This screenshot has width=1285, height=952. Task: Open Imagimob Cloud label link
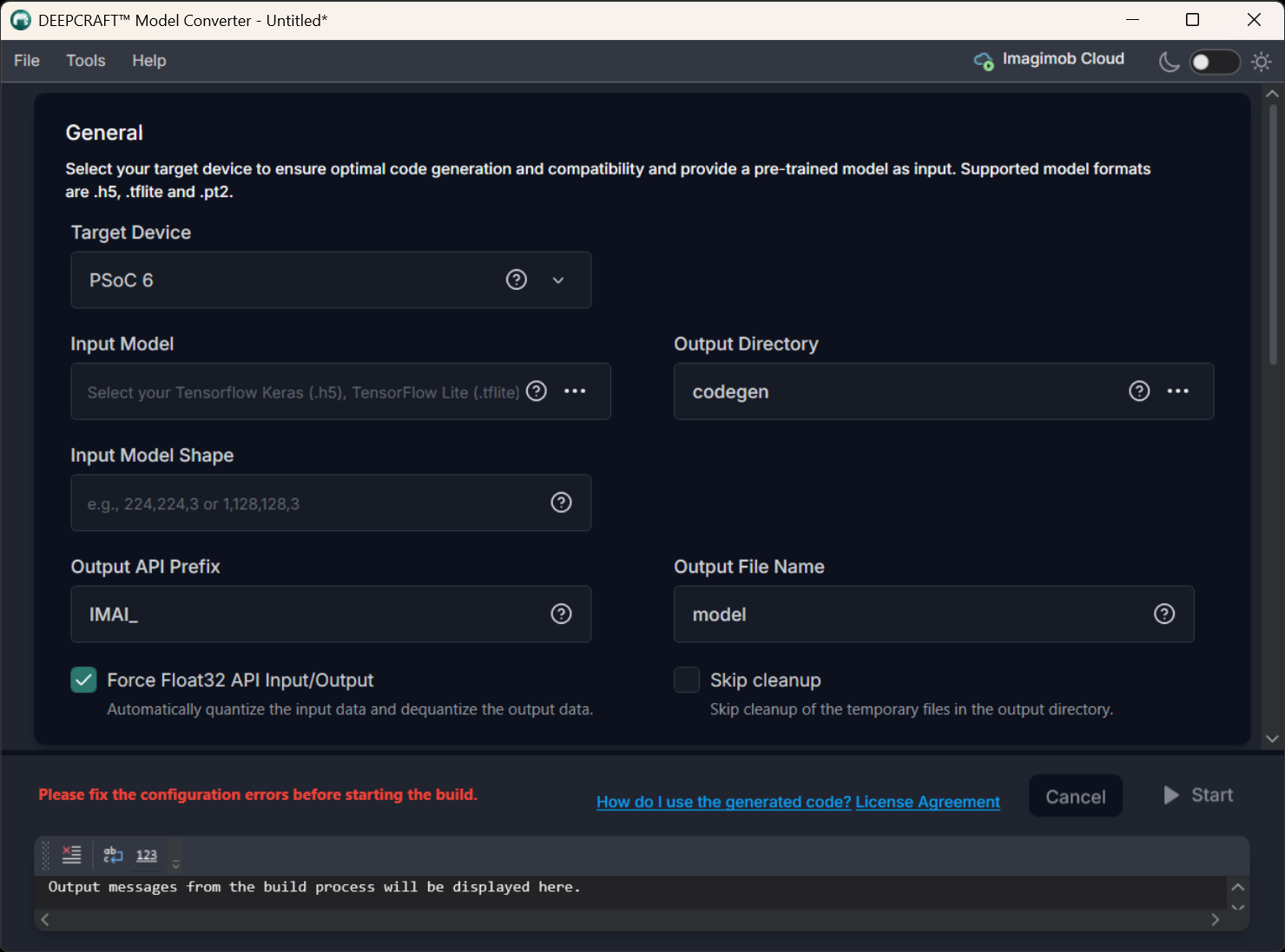(1064, 58)
